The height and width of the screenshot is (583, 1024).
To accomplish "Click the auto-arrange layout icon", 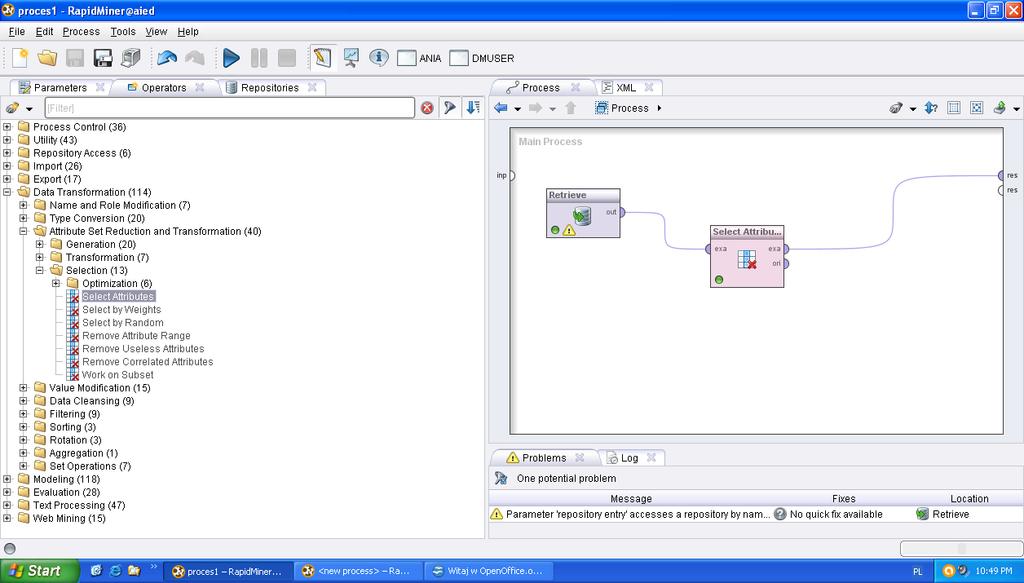I will [x=954, y=108].
